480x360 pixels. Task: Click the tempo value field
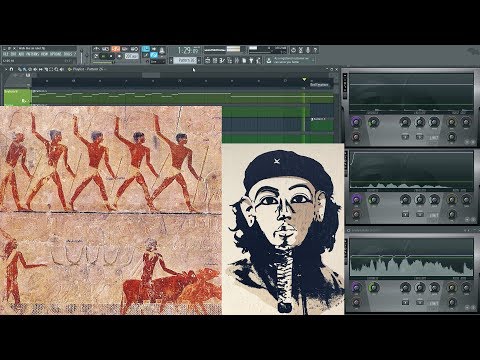tap(132, 56)
